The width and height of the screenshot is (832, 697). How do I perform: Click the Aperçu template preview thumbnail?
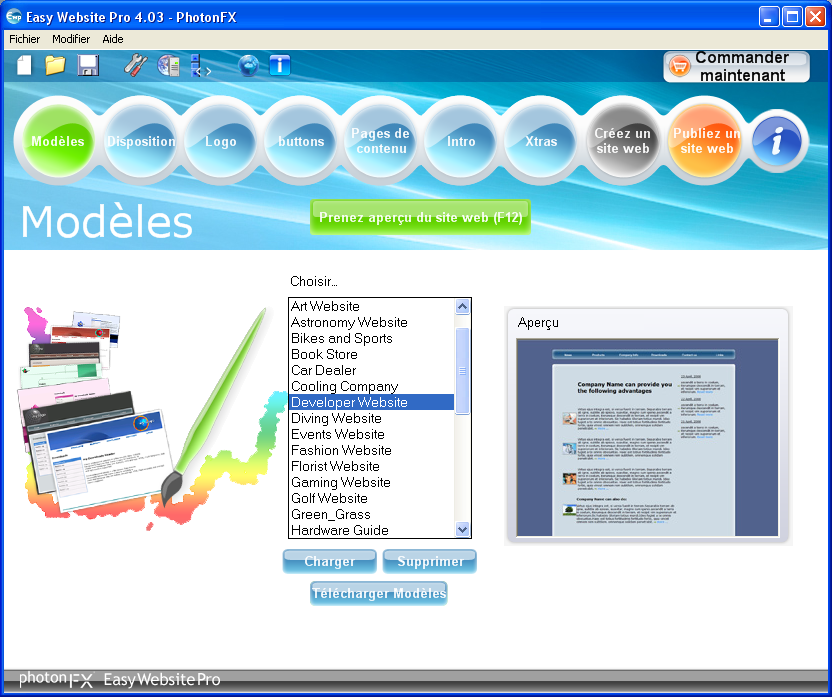coord(647,438)
